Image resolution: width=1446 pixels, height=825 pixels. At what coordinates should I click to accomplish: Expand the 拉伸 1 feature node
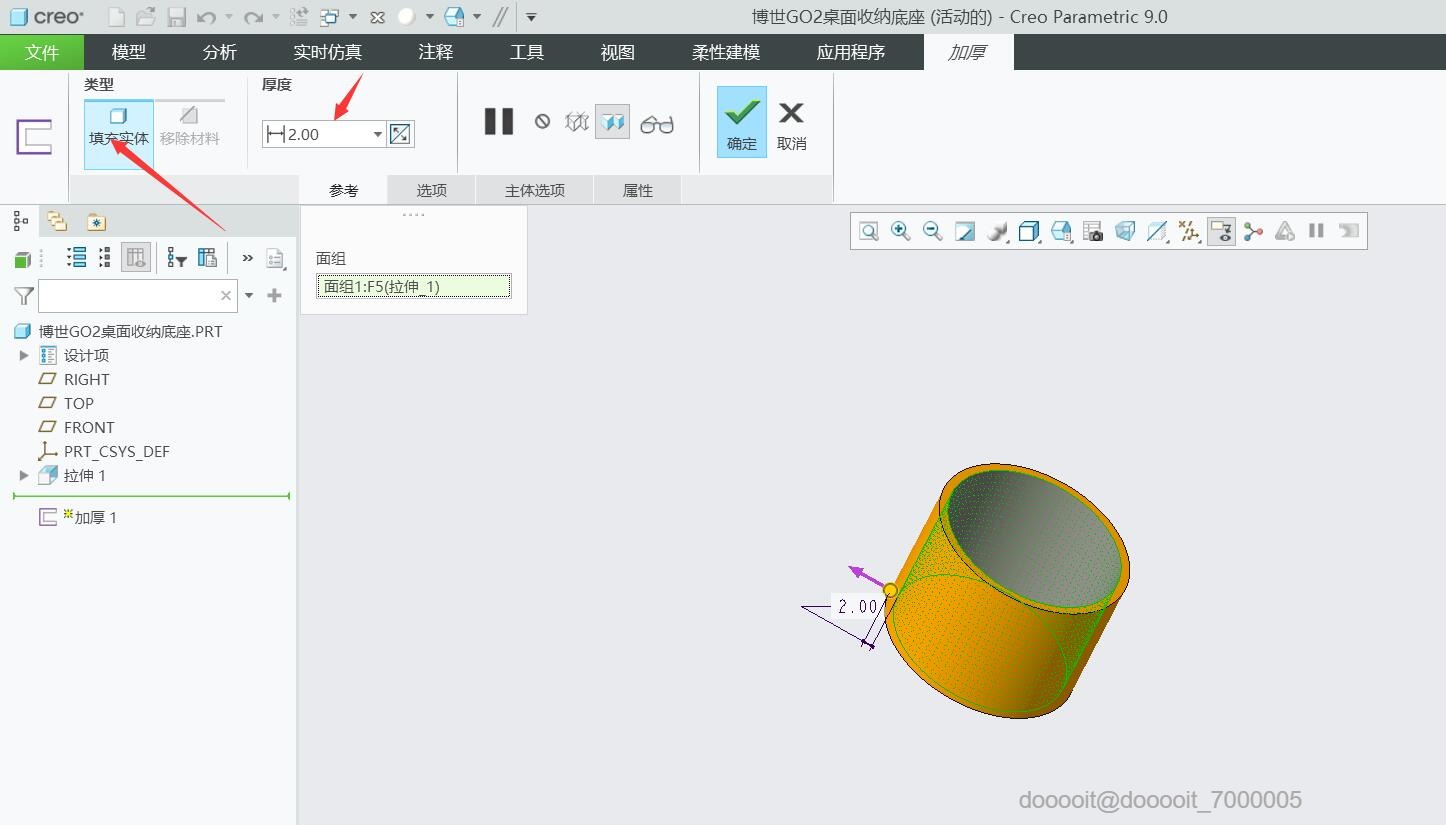(24, 476)
